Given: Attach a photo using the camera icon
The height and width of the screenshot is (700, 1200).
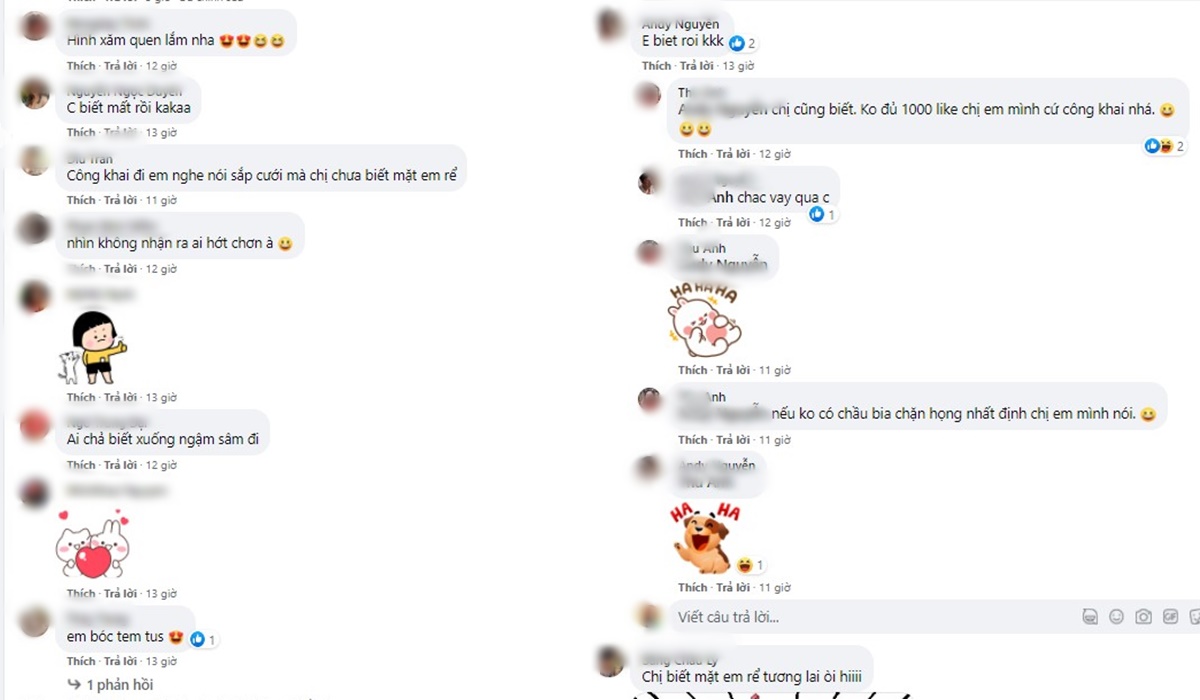Looking at the screenshot, I should coord(1144,617).
